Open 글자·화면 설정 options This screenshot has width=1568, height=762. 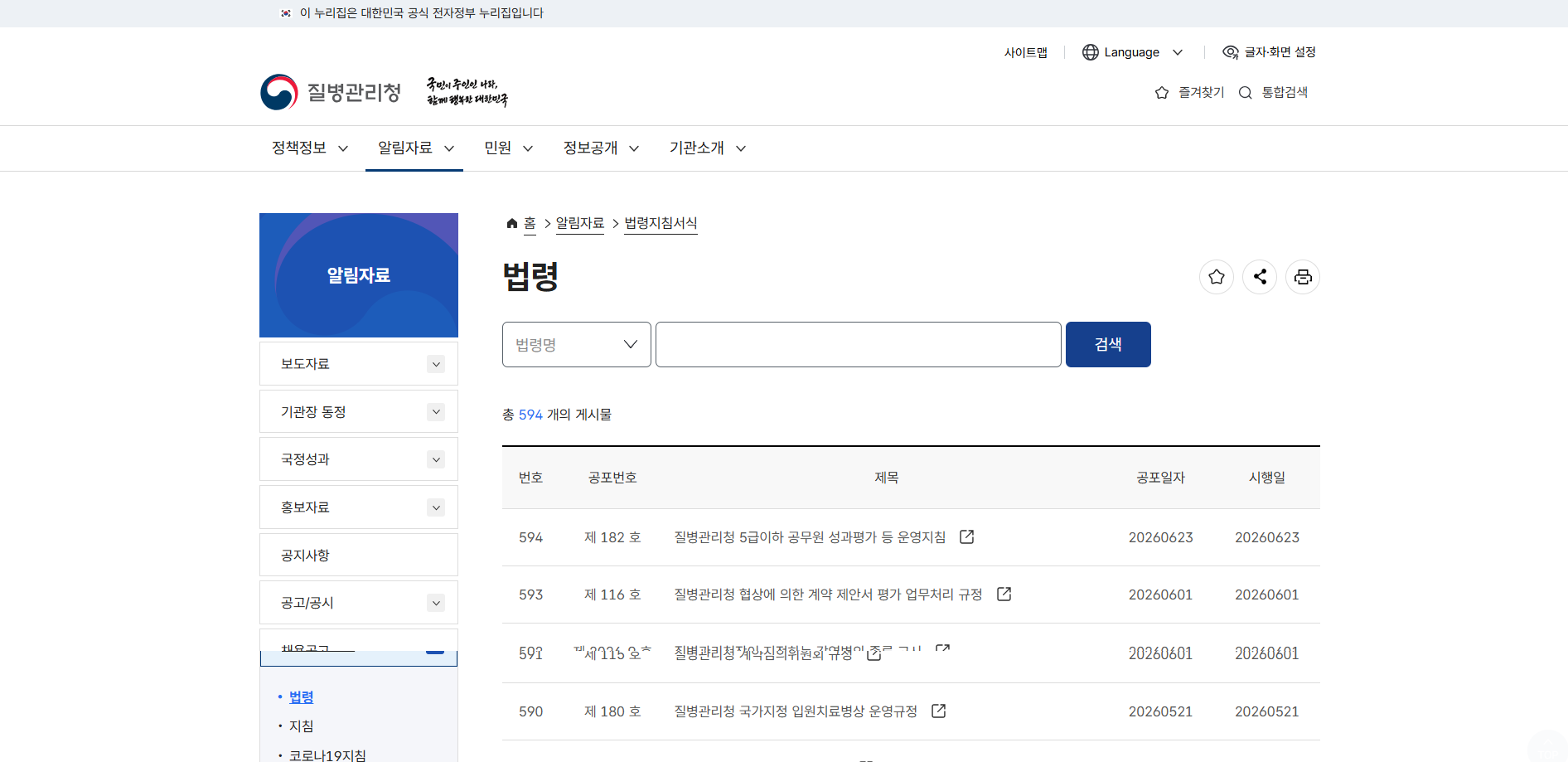point(1269,52)
